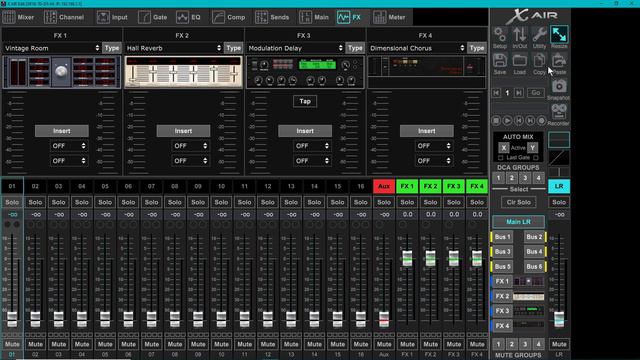
Task: Go to previous snapshot arrow
Action: (x=496, y=93)
